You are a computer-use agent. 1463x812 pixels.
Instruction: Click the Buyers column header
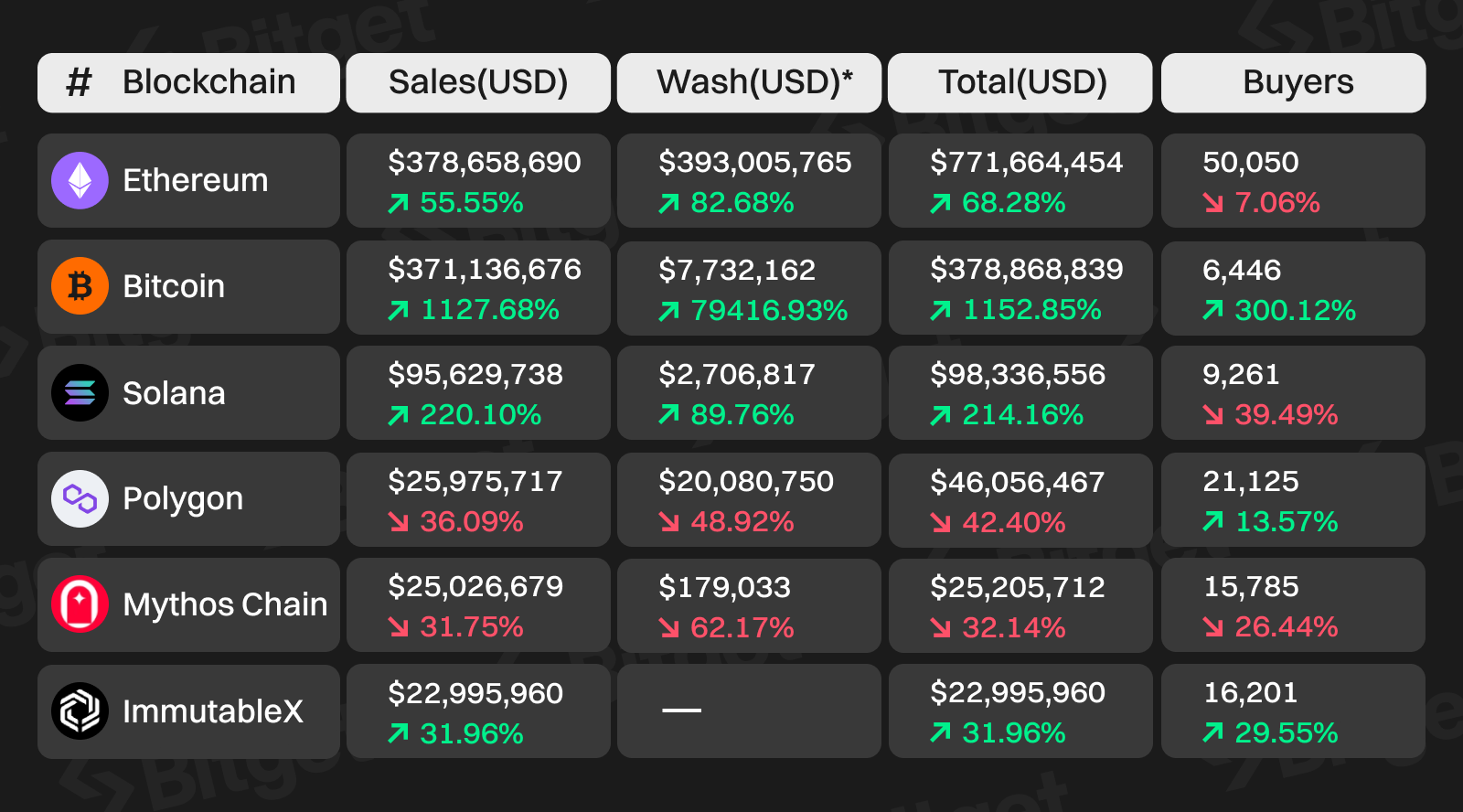[x=1297, y=82]
